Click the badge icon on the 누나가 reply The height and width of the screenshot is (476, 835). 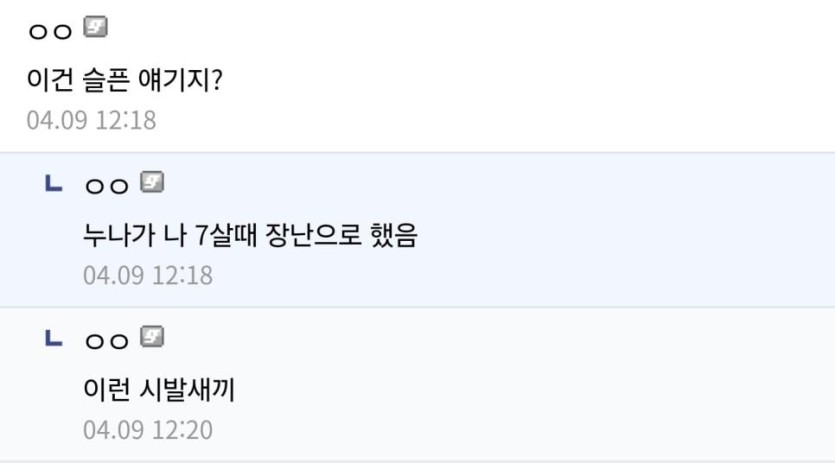point(152,183)
